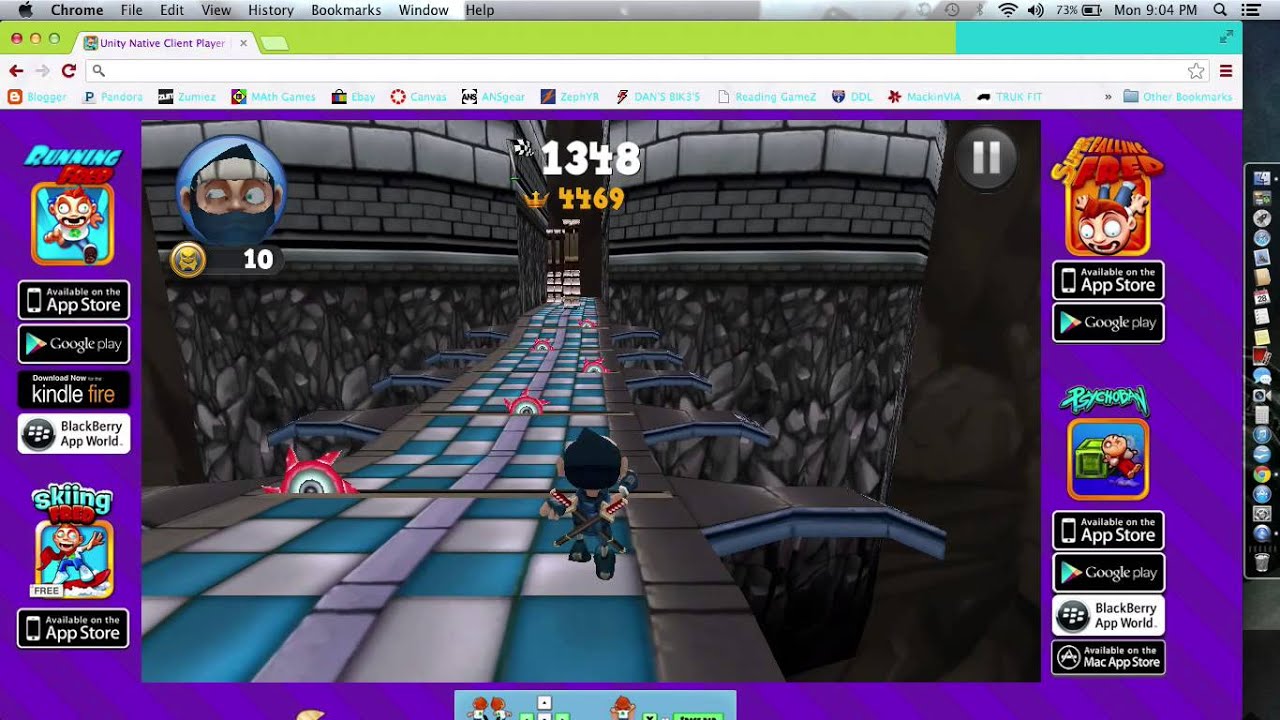Click the volume icon in menu bar

coord(1035,10)
